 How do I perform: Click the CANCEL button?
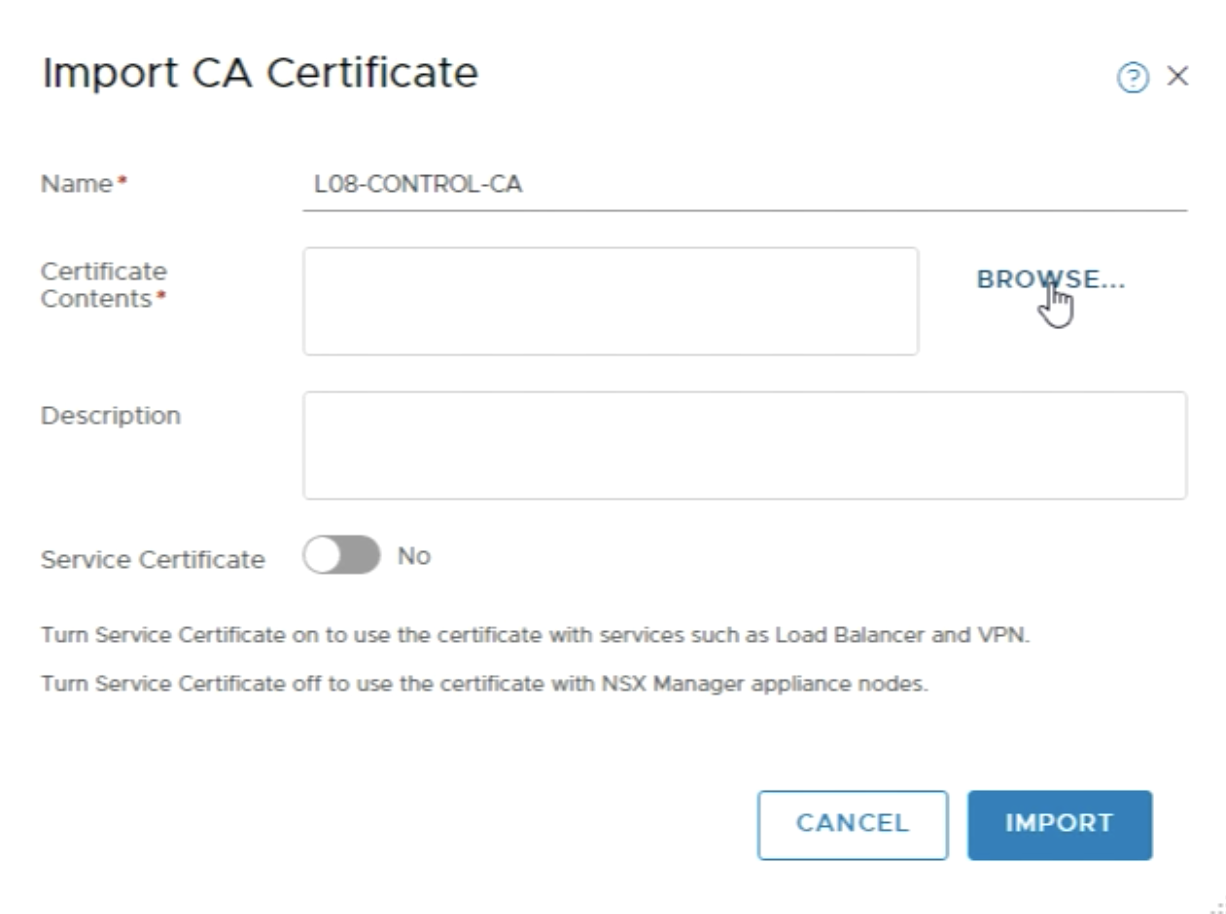(x=852, y=824)
